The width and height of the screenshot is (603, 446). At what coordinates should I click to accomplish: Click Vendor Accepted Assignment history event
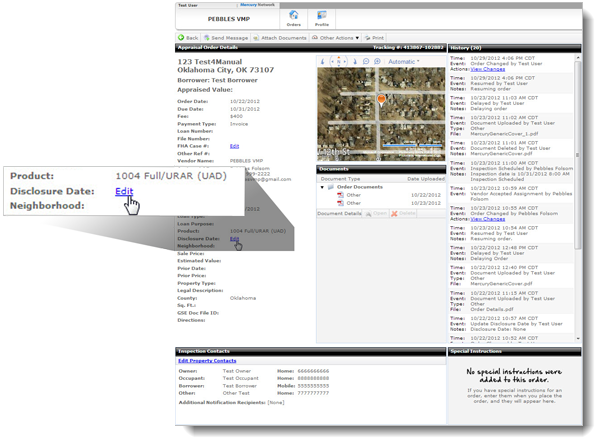tap(521, 196)
